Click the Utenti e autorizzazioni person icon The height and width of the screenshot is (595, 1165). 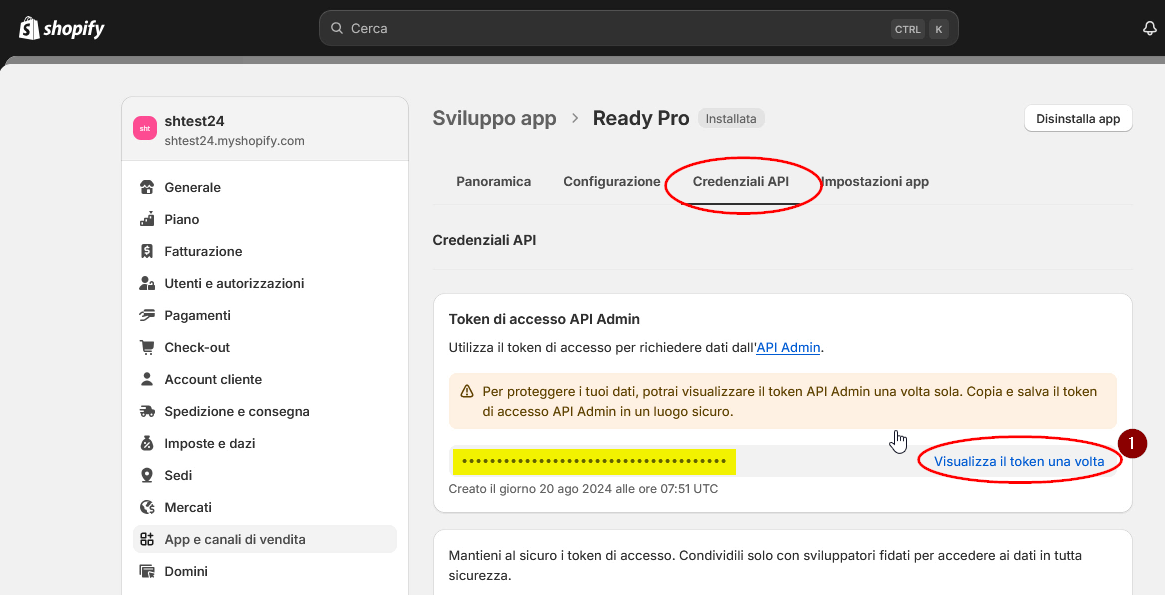(147, 283)
